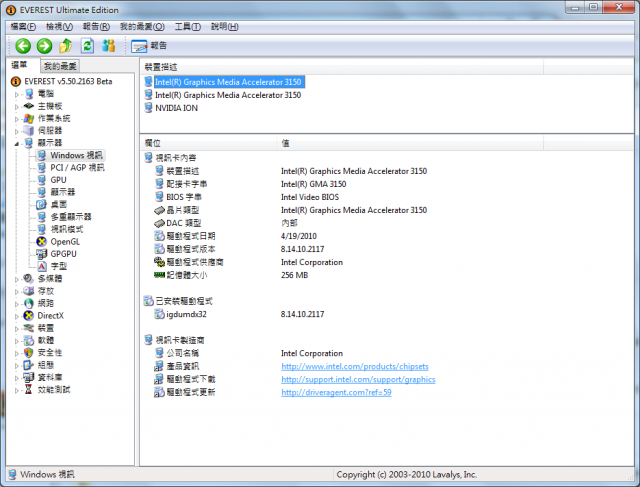Click the 作業系統 Windows icon in the tree
Screen dimensions: 640x487
pyautogui.click(x=28, y=118)
